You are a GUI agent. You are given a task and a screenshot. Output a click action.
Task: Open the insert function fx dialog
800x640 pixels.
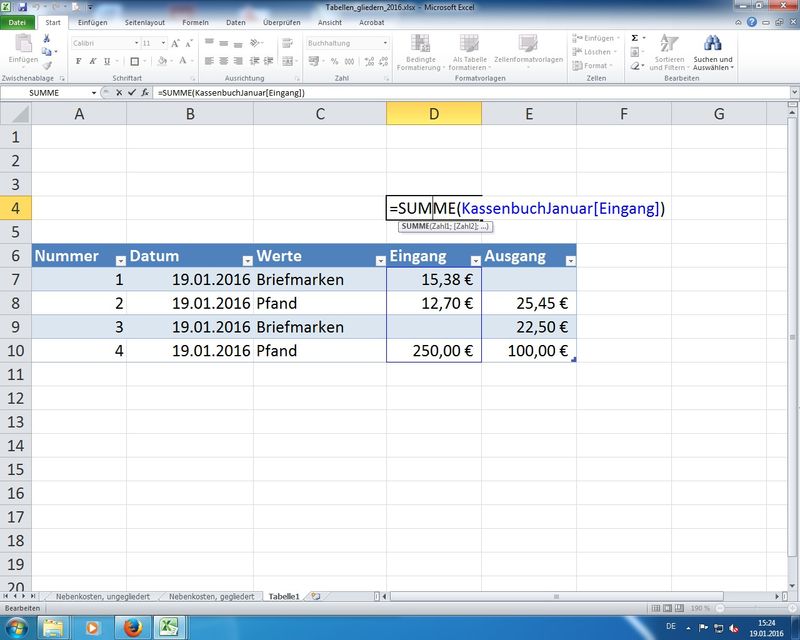click(146, 92)
